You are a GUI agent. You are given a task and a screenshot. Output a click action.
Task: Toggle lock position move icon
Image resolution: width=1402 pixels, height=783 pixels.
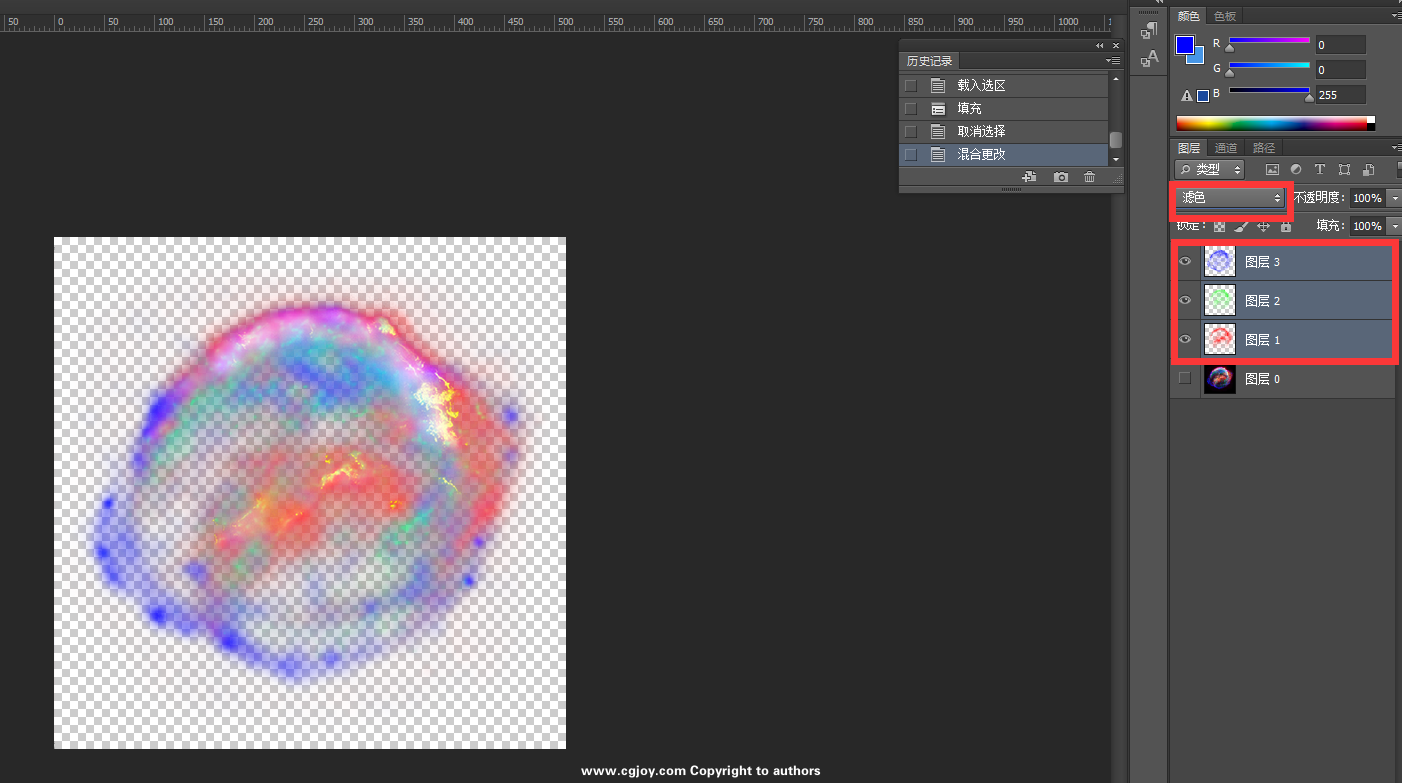1263,227
